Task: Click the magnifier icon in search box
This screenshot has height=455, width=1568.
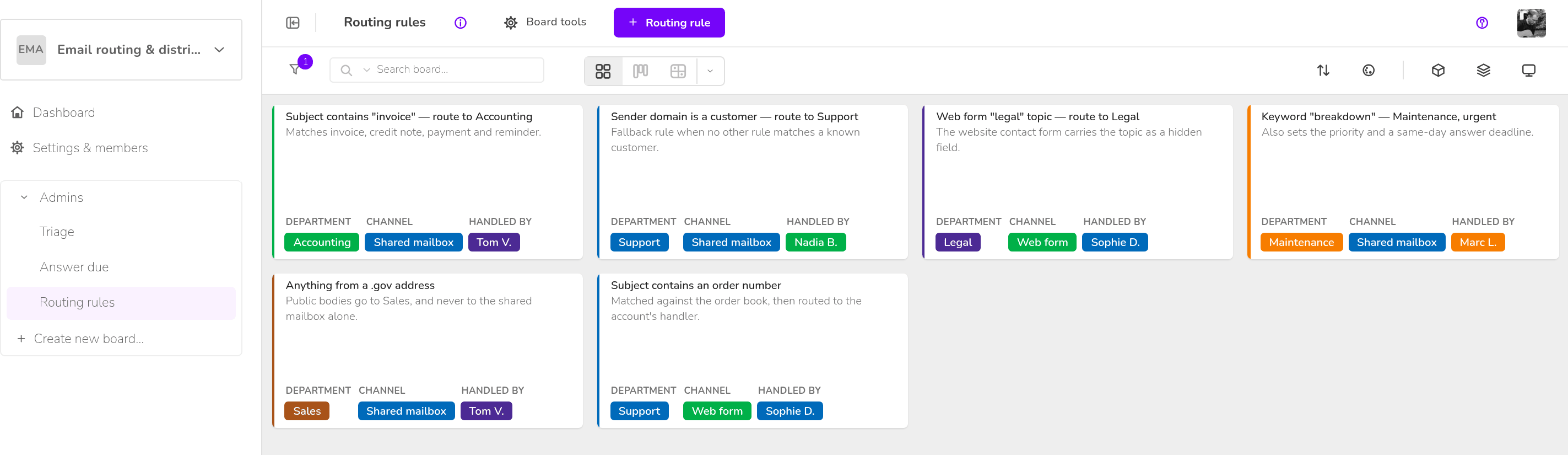Action: click(x=347, y=70)
